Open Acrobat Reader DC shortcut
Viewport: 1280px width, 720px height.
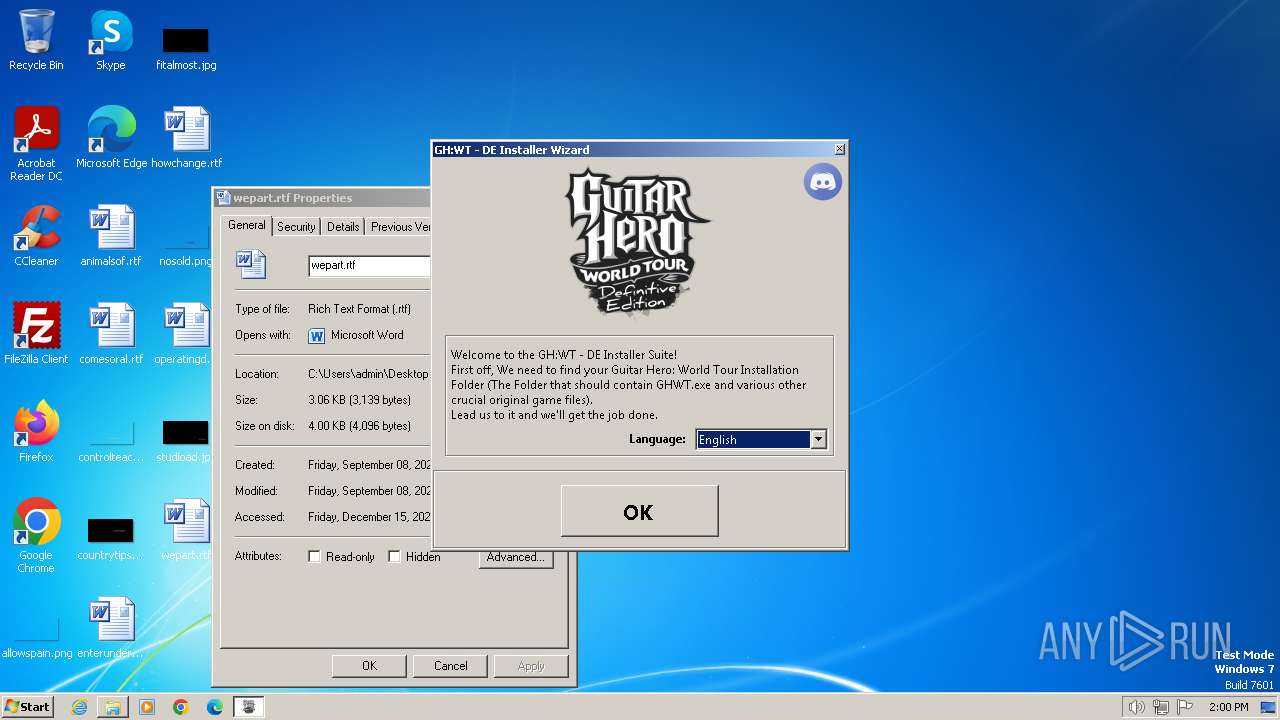[x=36, y=144]
